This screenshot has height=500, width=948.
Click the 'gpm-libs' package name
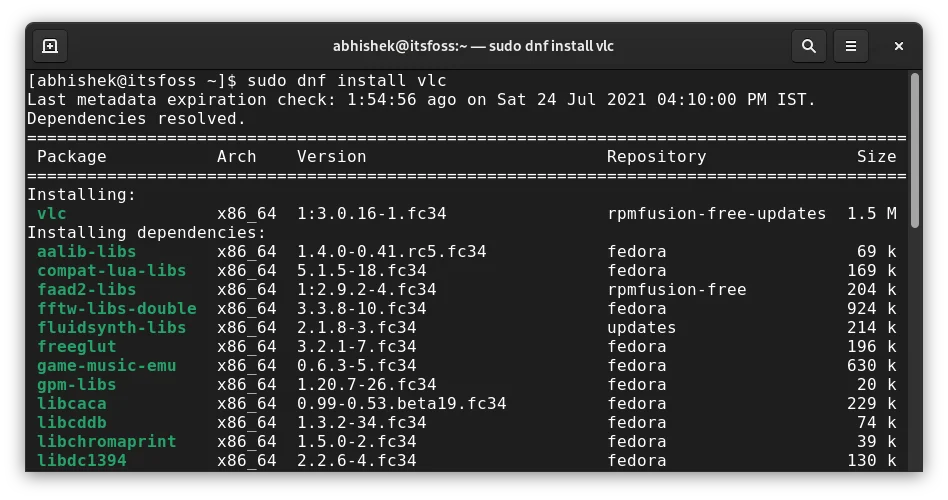point(76,385)
